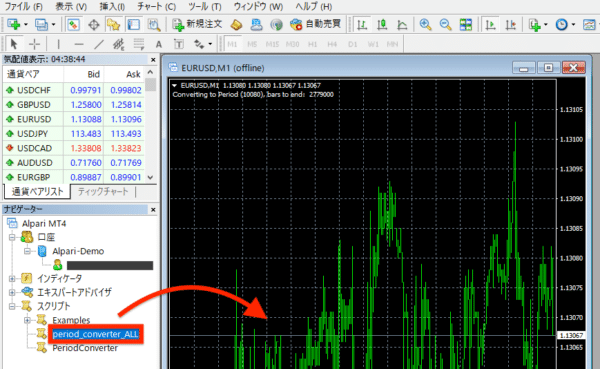Switch to the ティックチャート tab
This screenshot has width=600, height=369.
pos(103,191)
